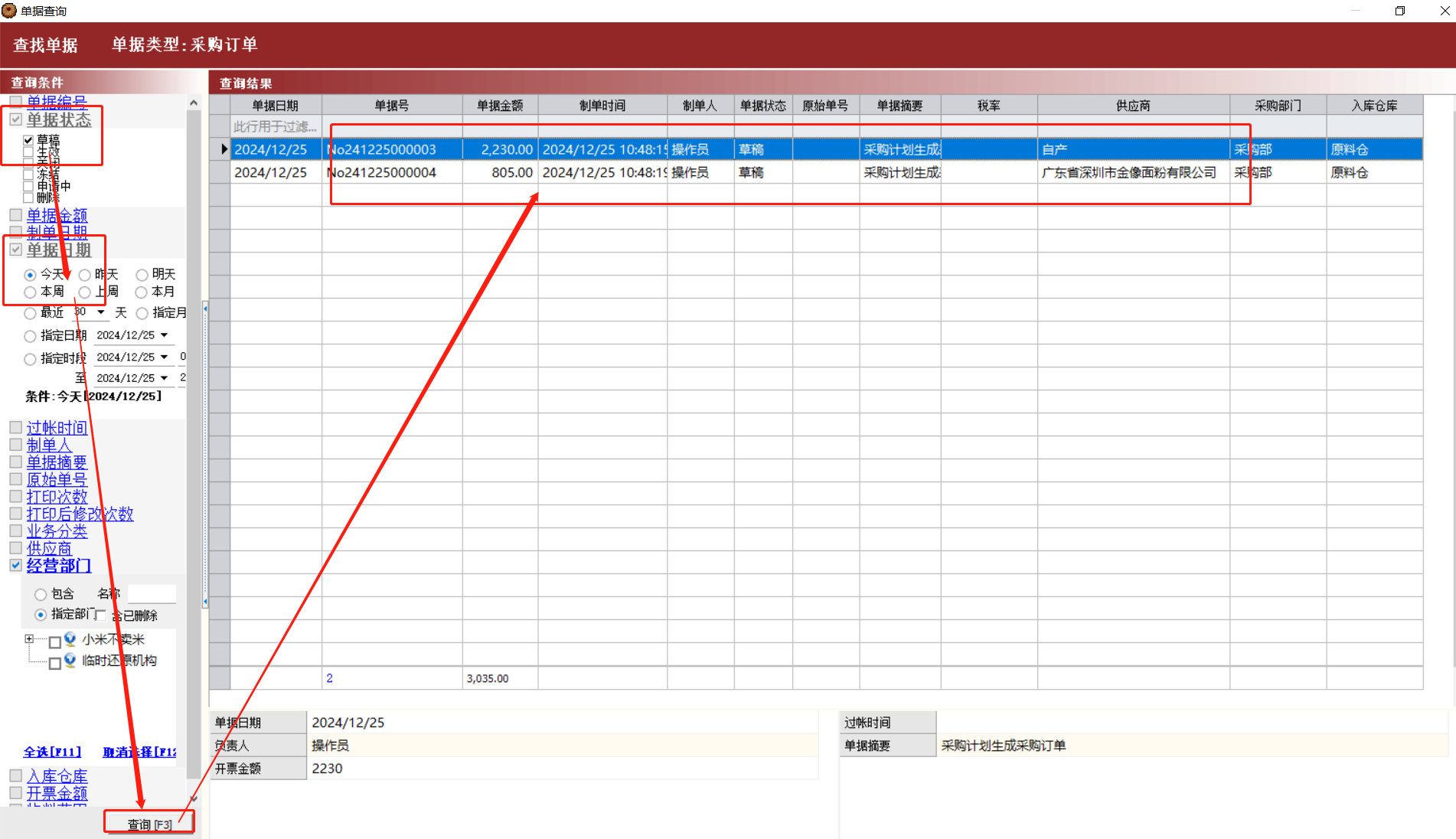Open the 指定日期 date picker dropdown
This screenshot has height=839, width=1456.
pos(164,335)
